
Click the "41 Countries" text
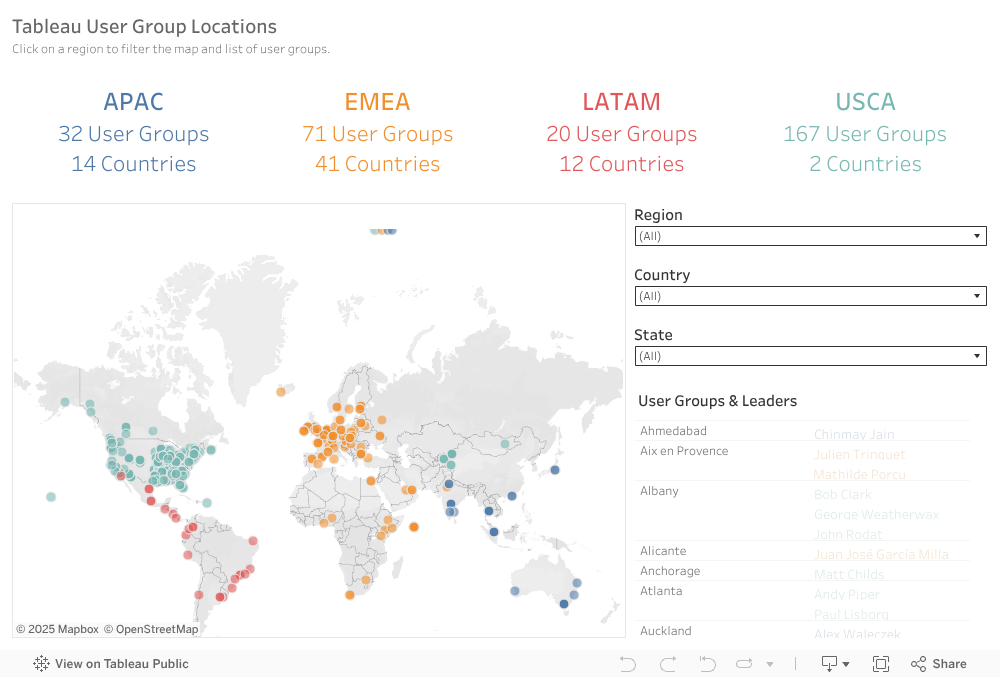[378, 164]
